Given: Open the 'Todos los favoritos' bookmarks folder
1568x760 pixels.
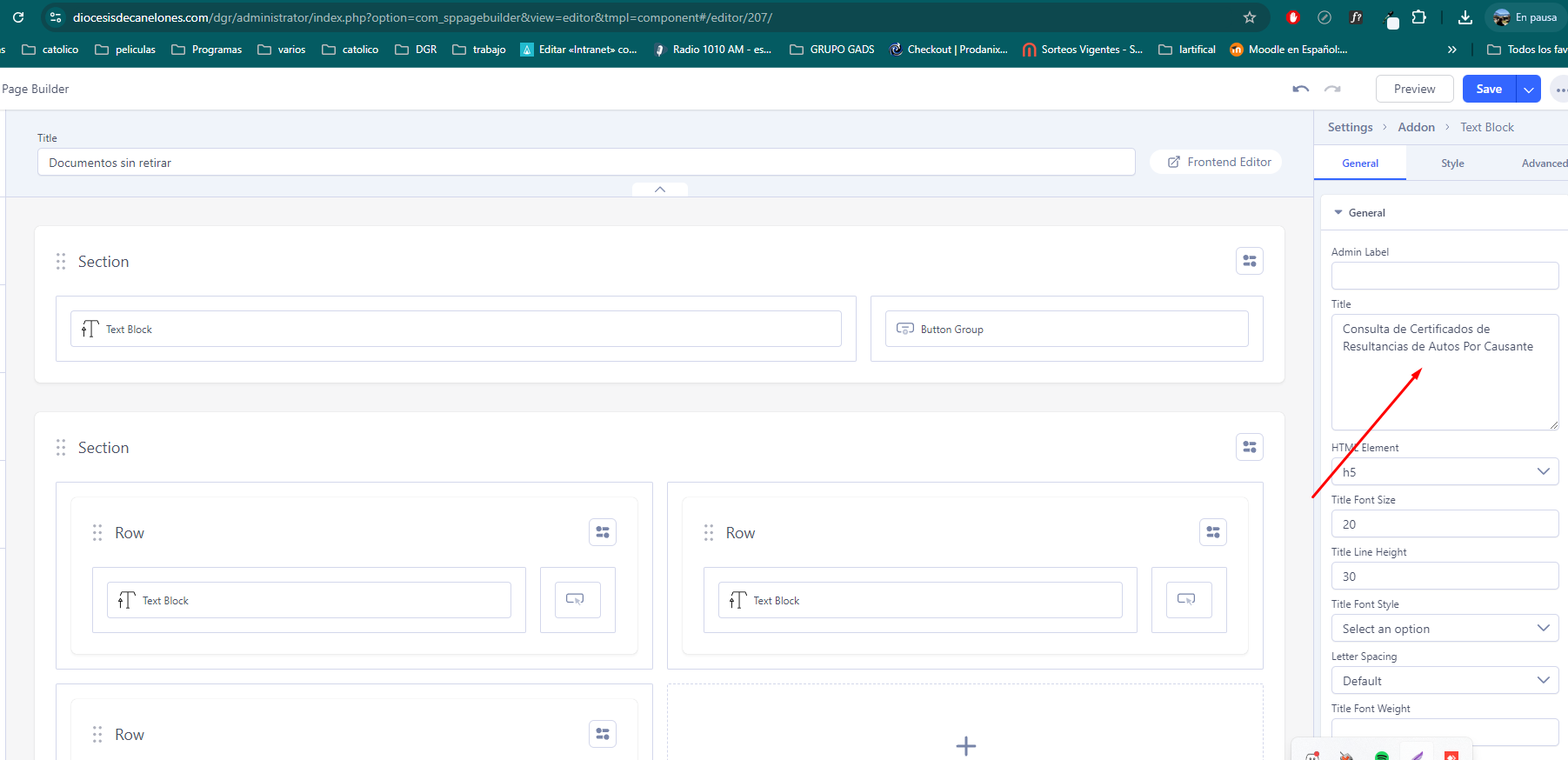Looking at the screenshot, I should coord(1527,50).
